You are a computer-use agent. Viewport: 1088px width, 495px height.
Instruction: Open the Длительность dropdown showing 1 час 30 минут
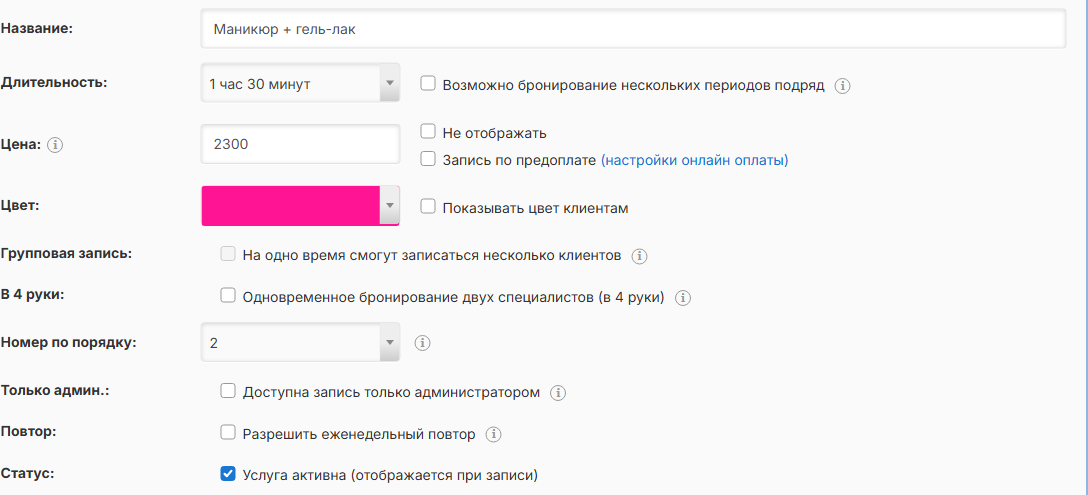300,83
